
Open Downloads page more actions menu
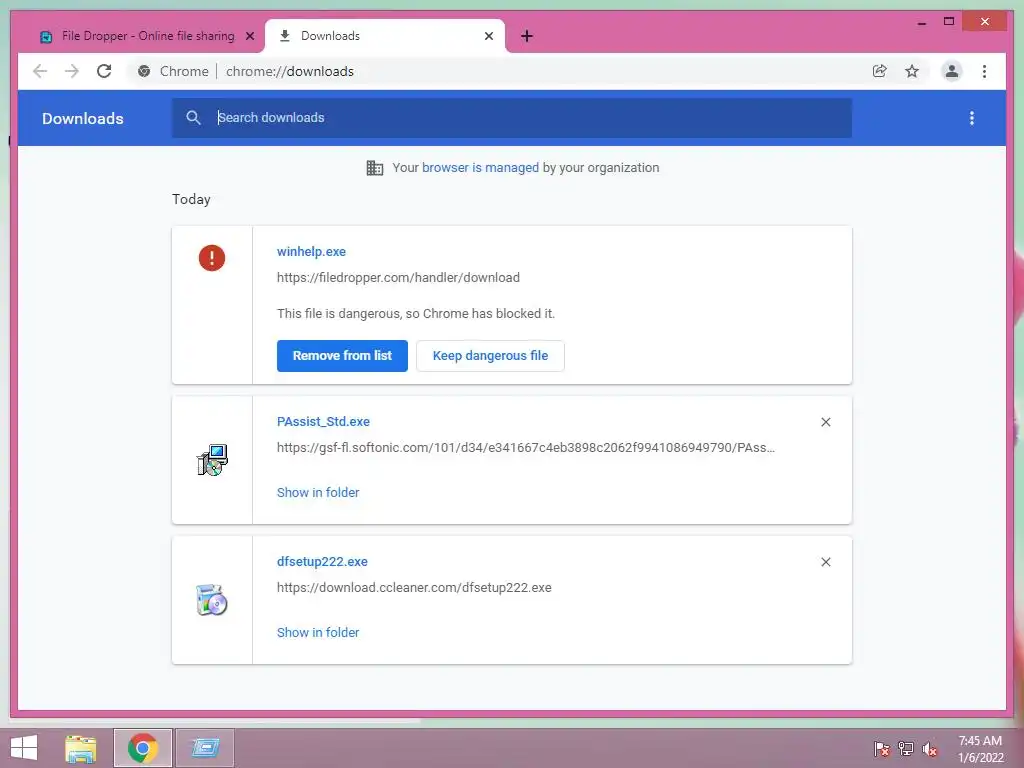[972, 118]
